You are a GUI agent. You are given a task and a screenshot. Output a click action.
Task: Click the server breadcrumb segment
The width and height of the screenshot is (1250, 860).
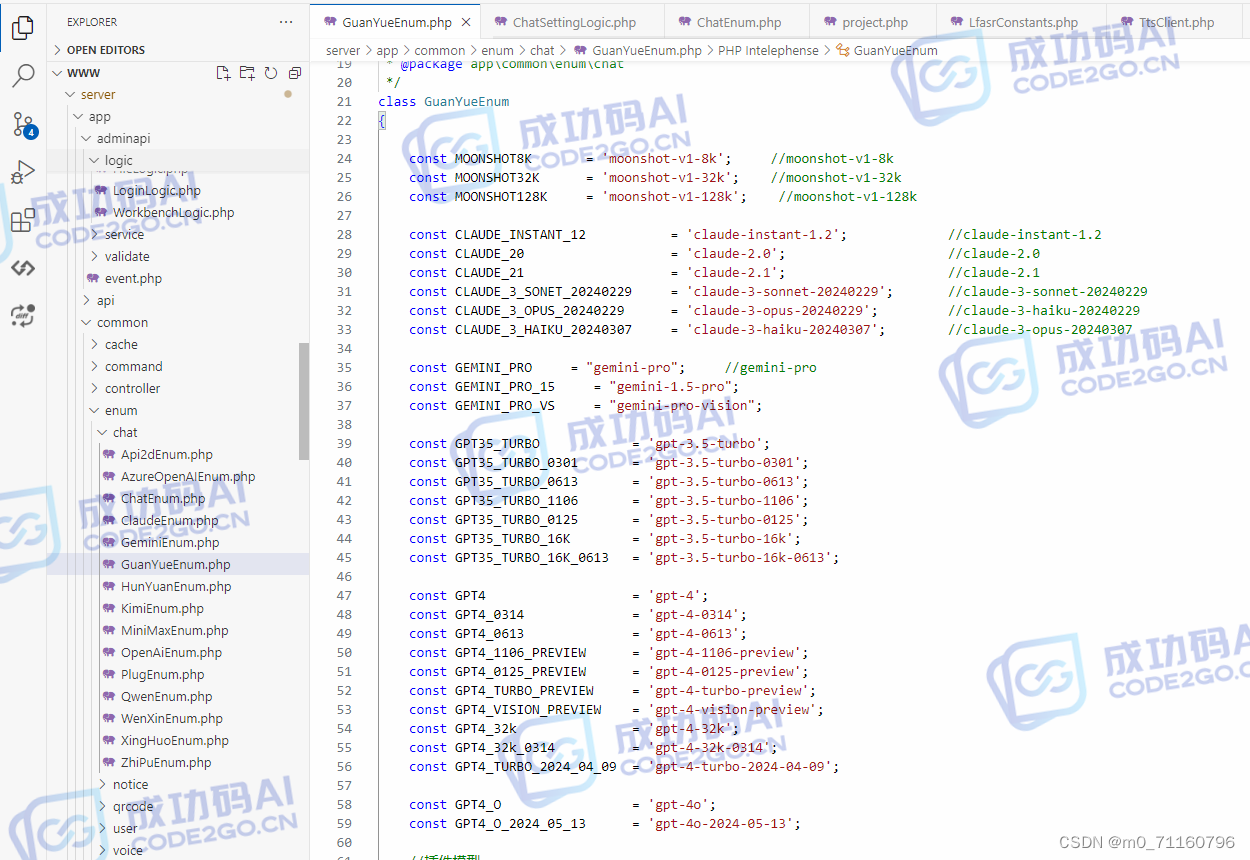click(x=343, y=50)
